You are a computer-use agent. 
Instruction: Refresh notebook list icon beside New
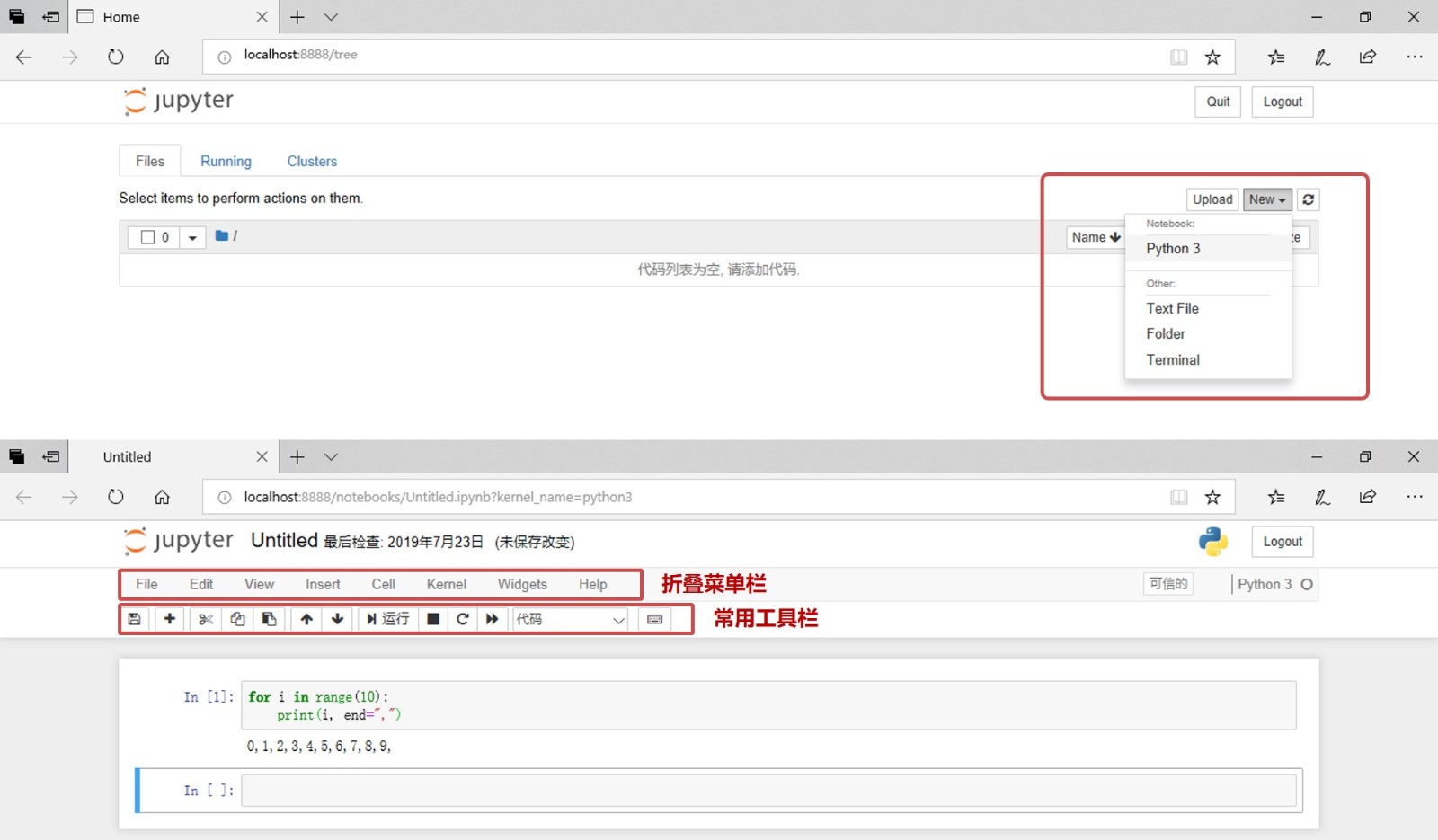1309,199
